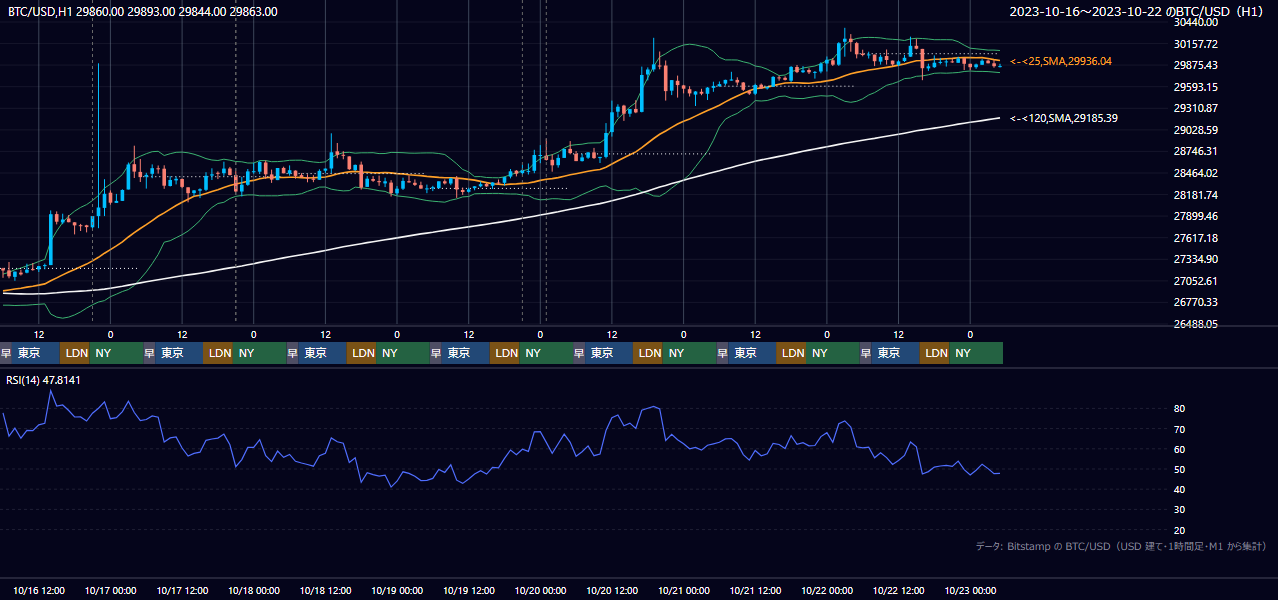The height and width of the screenshot is (600, 1278).
Task: Click the 10/18 12:00 date label
Action: 326,590
